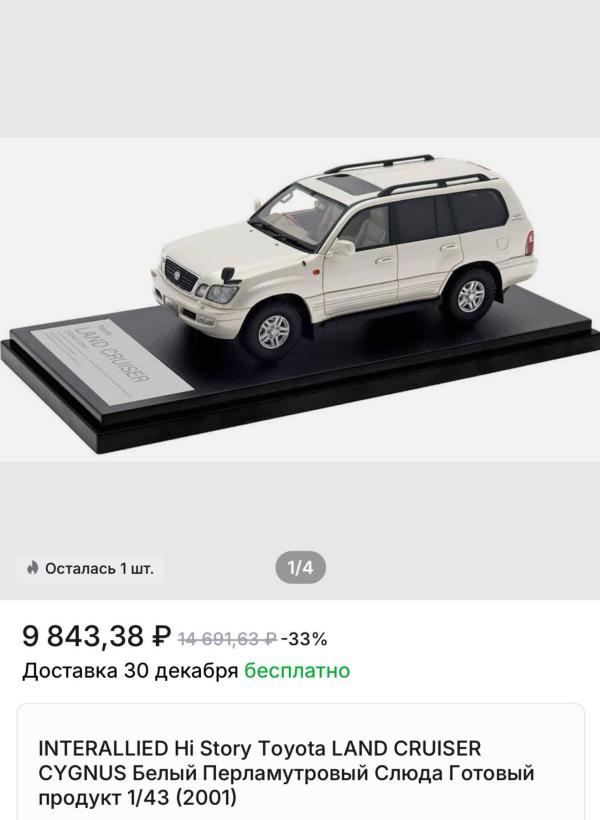Image resolution: width=600 pixels, height=820 pixels.
Task: Open the white Land Cruiser product photo
Action: 300,299
